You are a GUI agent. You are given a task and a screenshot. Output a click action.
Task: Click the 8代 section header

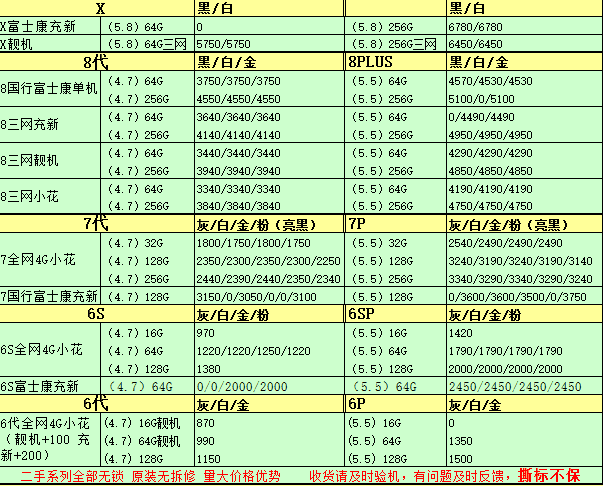tap(95, 62)
